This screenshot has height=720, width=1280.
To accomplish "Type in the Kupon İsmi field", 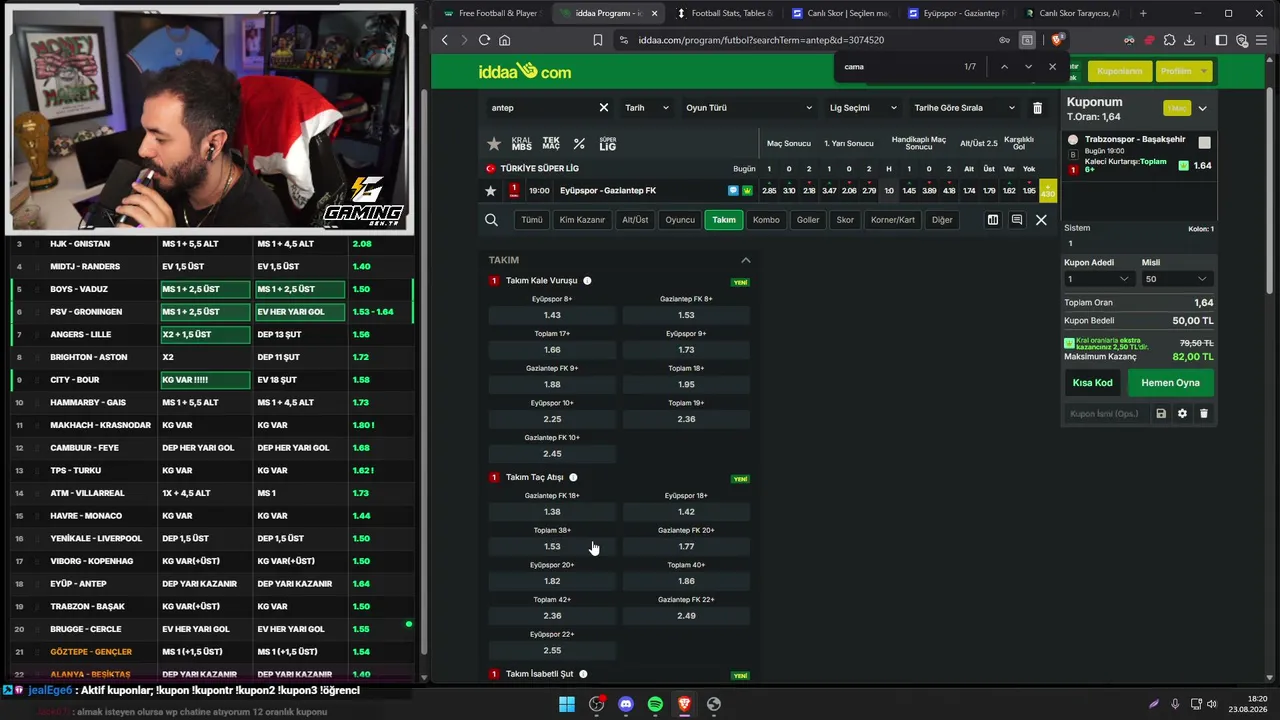I will 1106,413.
